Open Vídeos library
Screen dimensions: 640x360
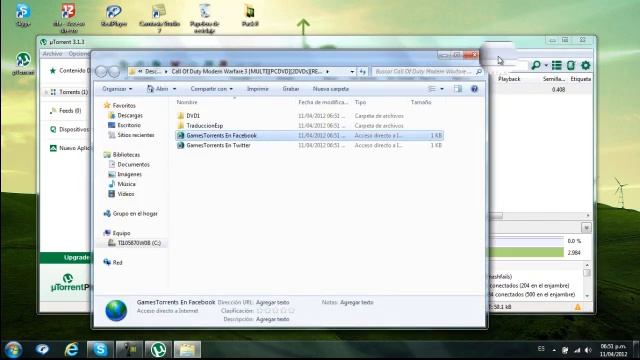click(122, 194)
